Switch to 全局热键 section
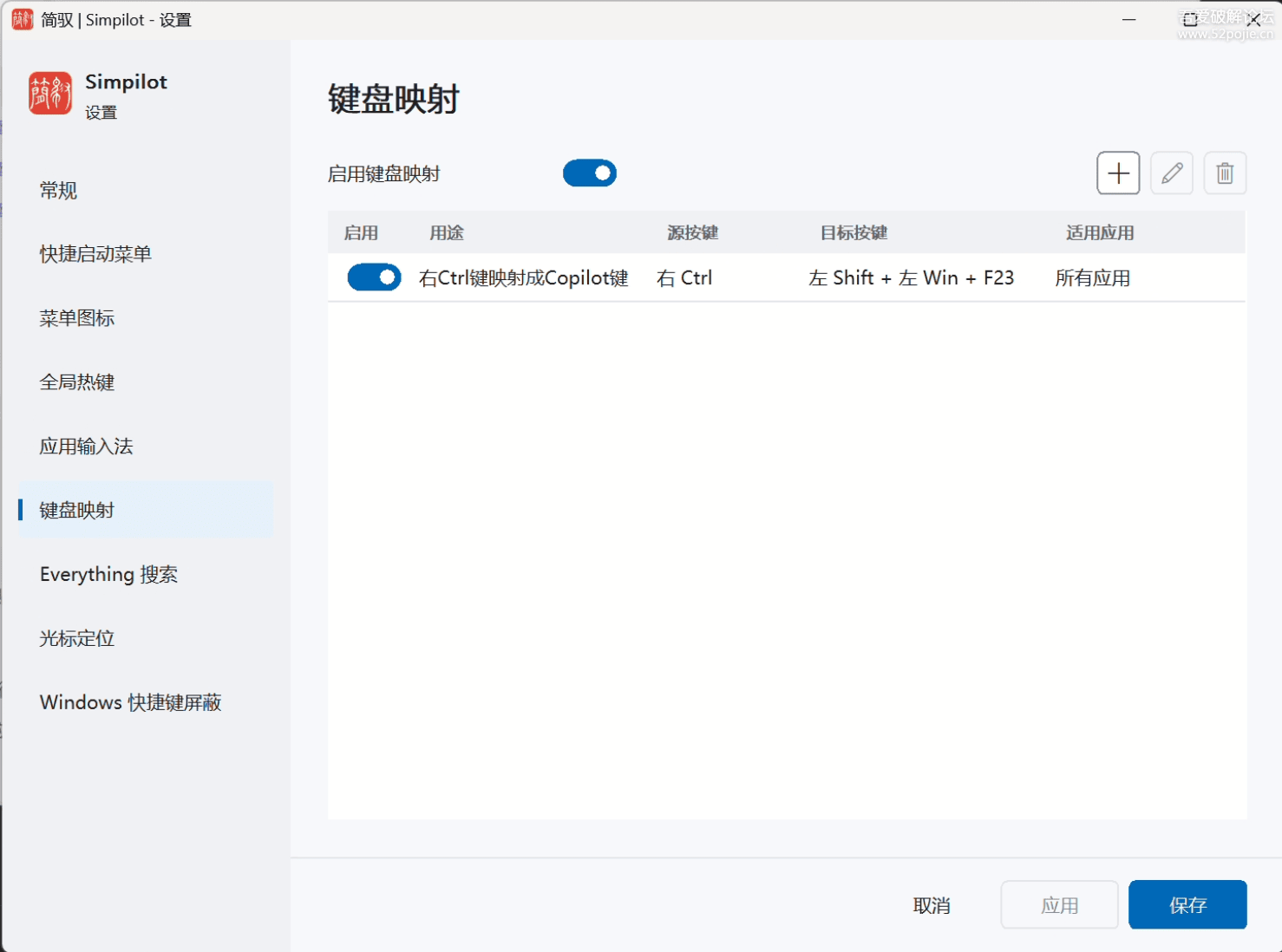Image resolution: width=1282 pixels, height=952 pixels. pos(146,382)
